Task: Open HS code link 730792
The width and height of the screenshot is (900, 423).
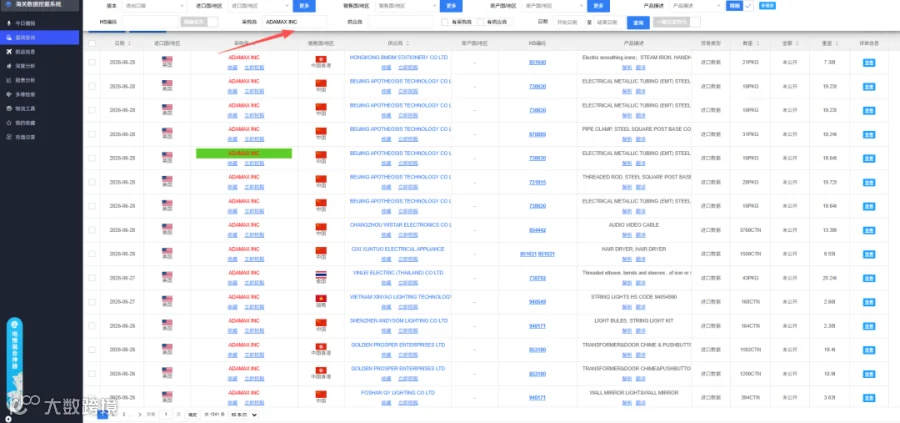Action: (537, 278)
